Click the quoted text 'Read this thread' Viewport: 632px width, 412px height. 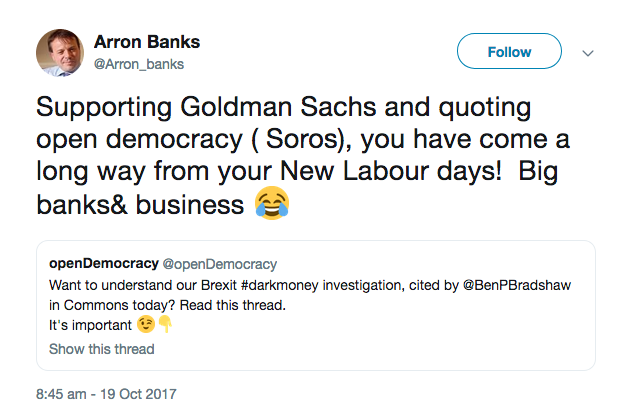(x=232, y=306)
